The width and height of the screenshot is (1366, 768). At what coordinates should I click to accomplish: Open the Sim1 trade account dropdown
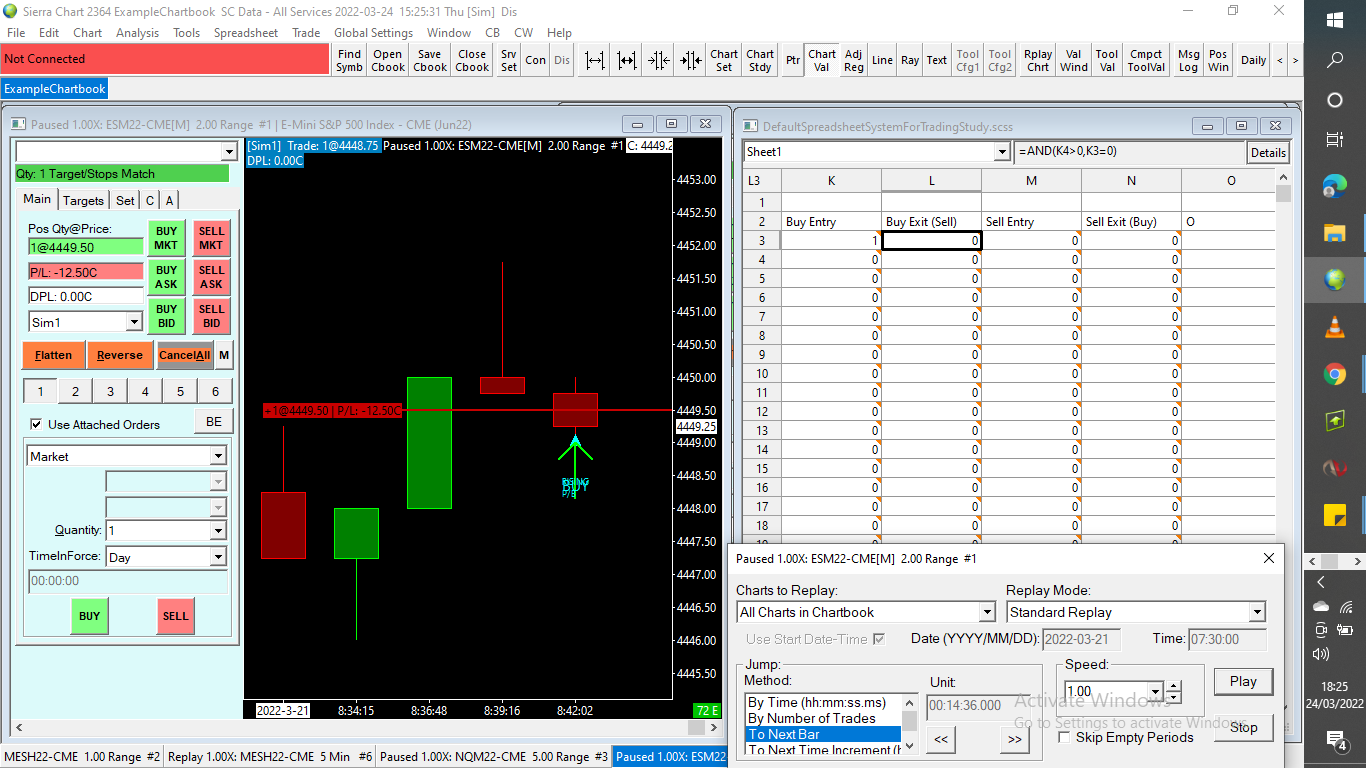134,322
